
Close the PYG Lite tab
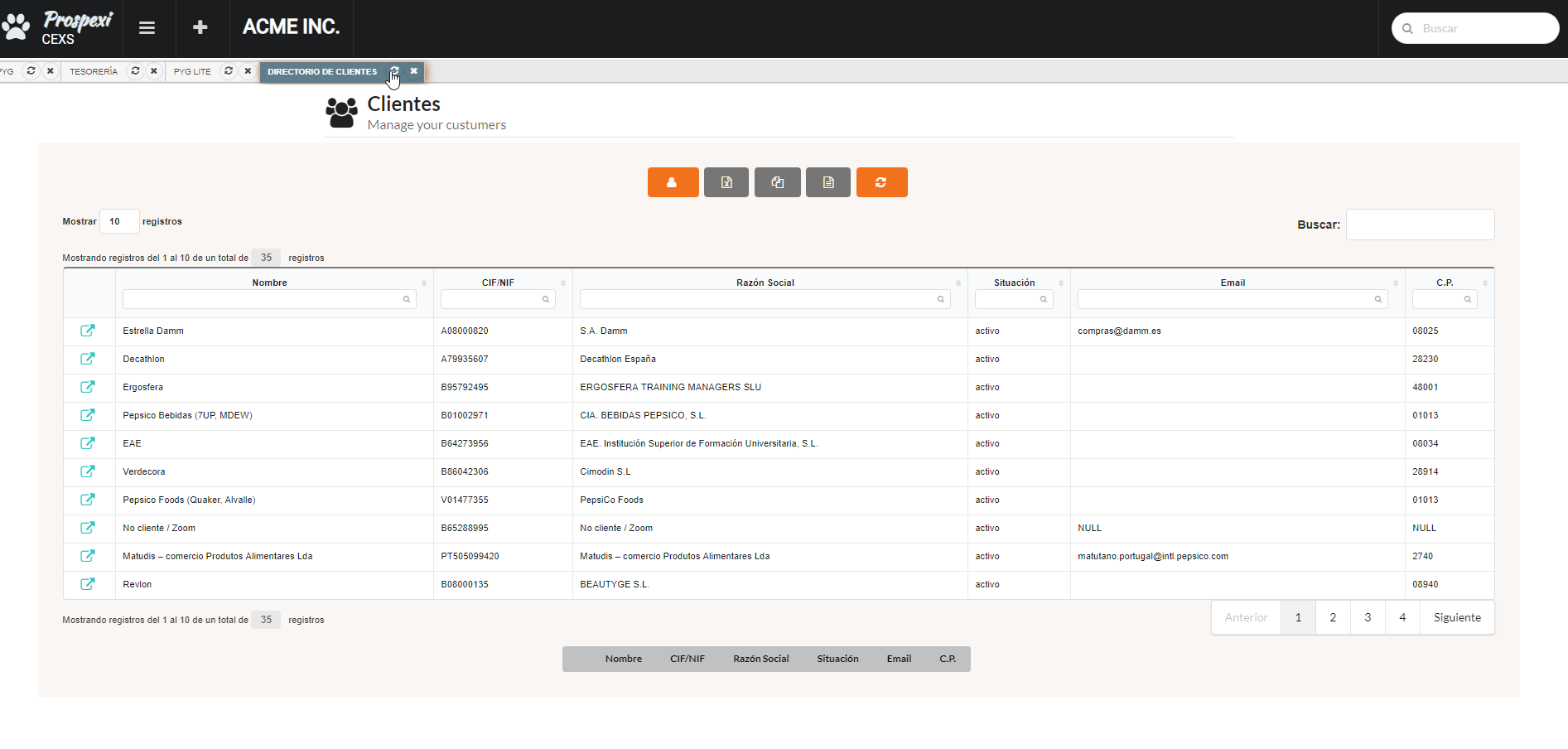(248, 71)
